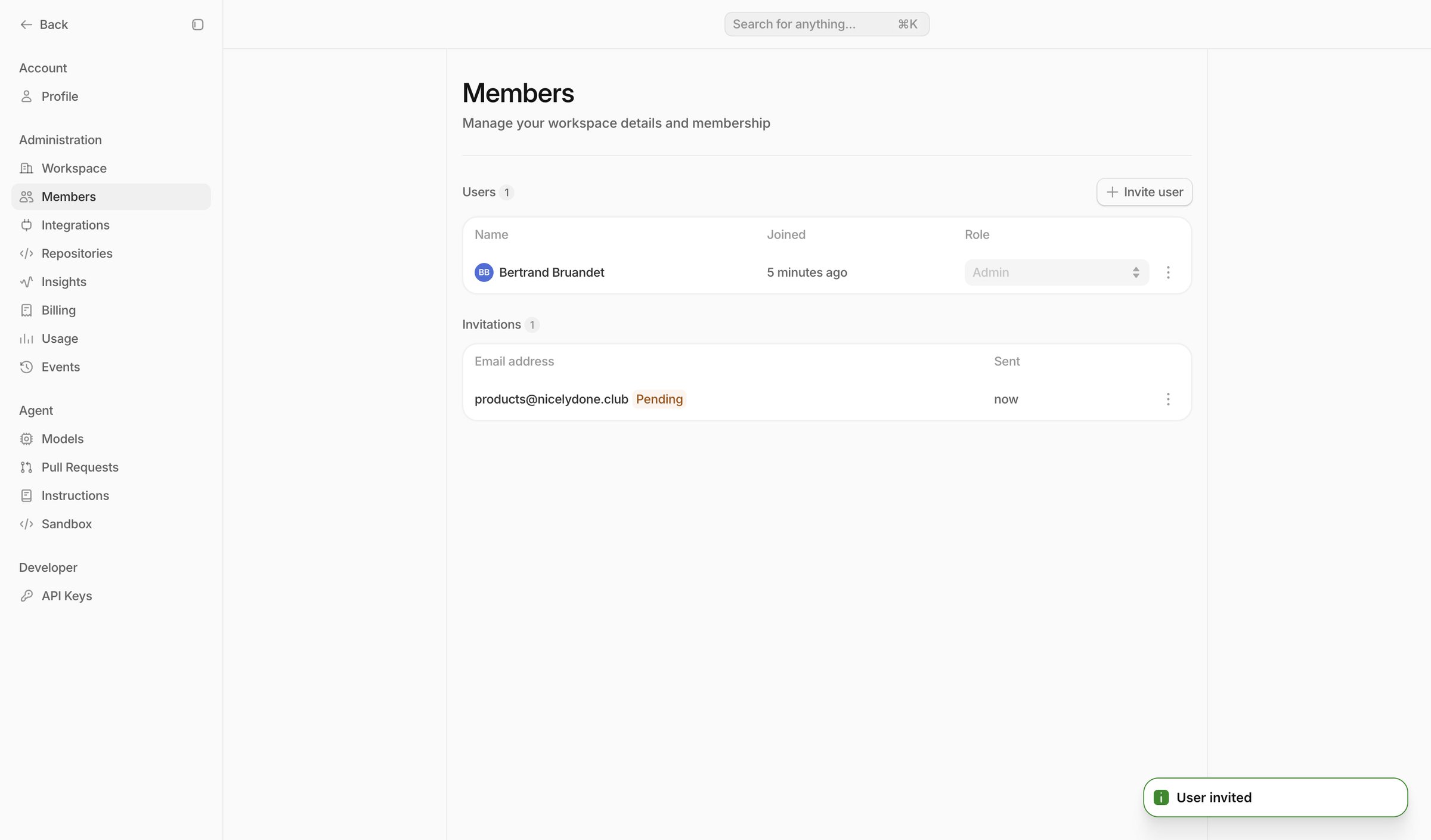The height and width of the screenshot is (840, 1431).
Task: Select Integrations in the sidebar
Action: (x=111, y=225)
